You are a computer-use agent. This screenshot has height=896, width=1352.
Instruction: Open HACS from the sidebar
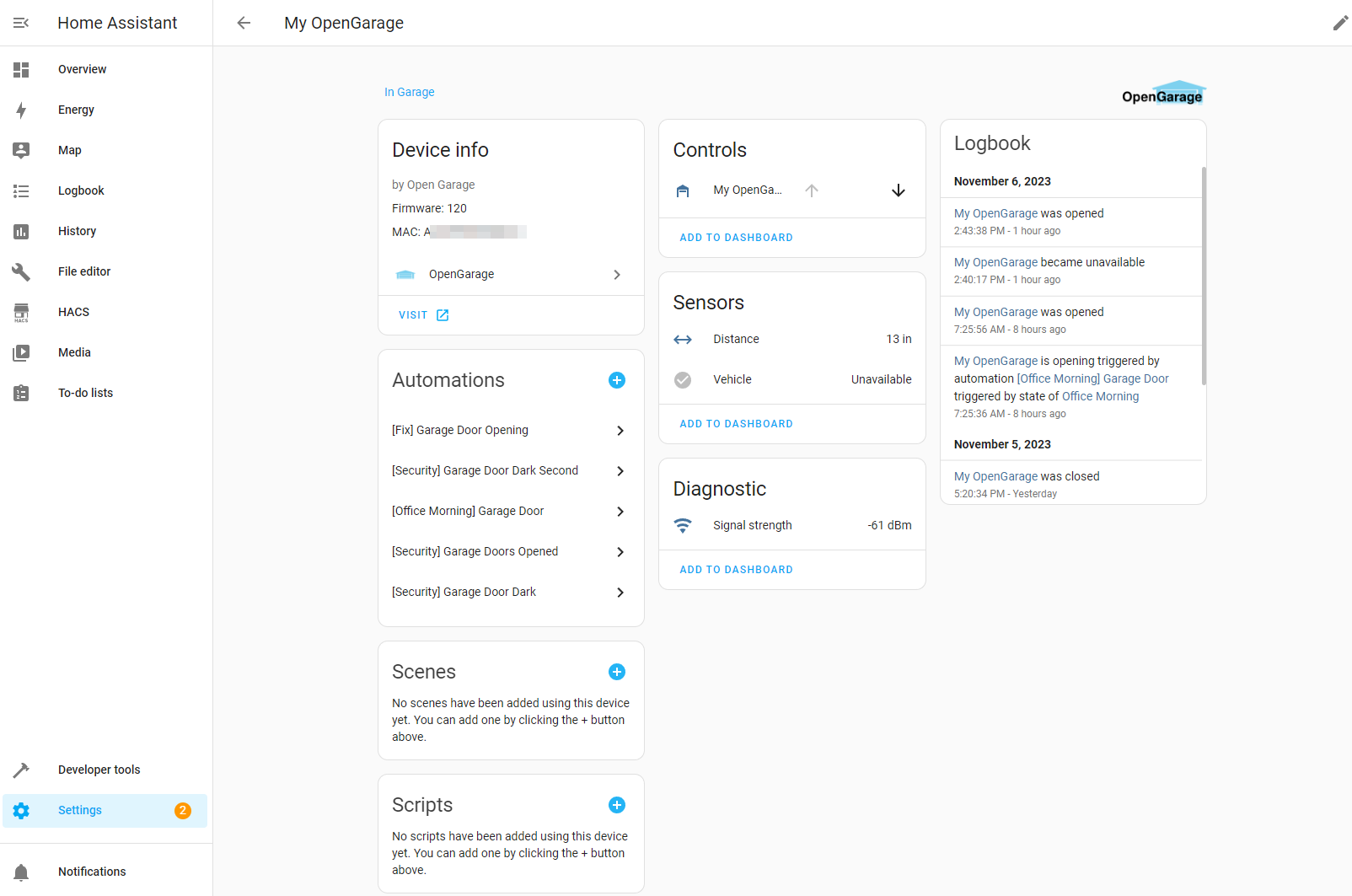coord(106,312)
